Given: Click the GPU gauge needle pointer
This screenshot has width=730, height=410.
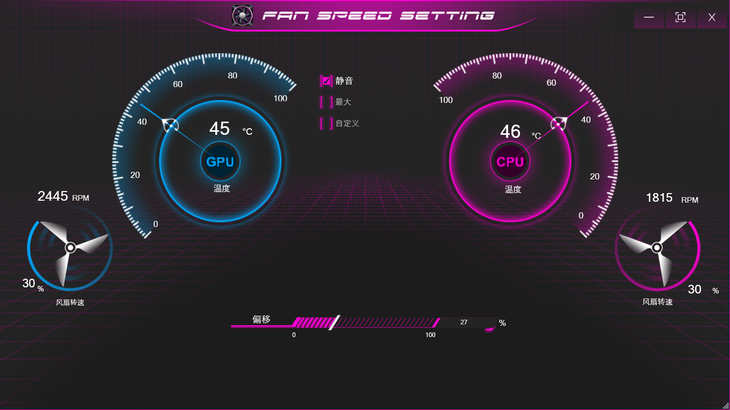Looking at the screenshot, I should coord(169,125).
